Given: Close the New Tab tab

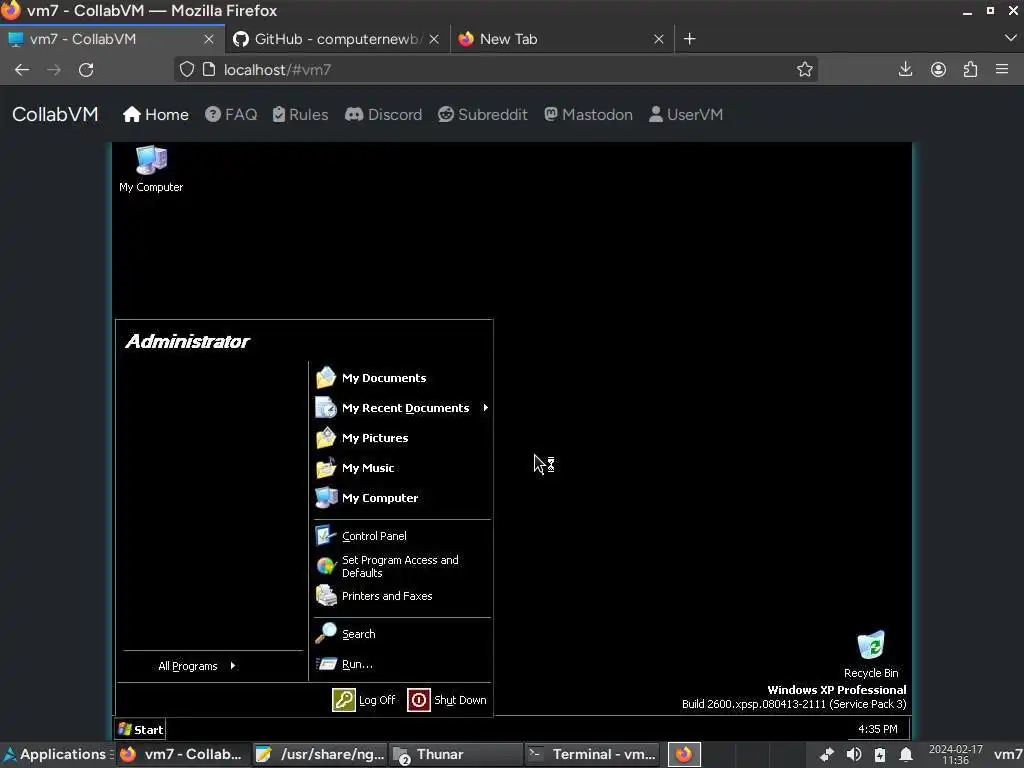Looking at the screenshot, I should tap(658, 39).
